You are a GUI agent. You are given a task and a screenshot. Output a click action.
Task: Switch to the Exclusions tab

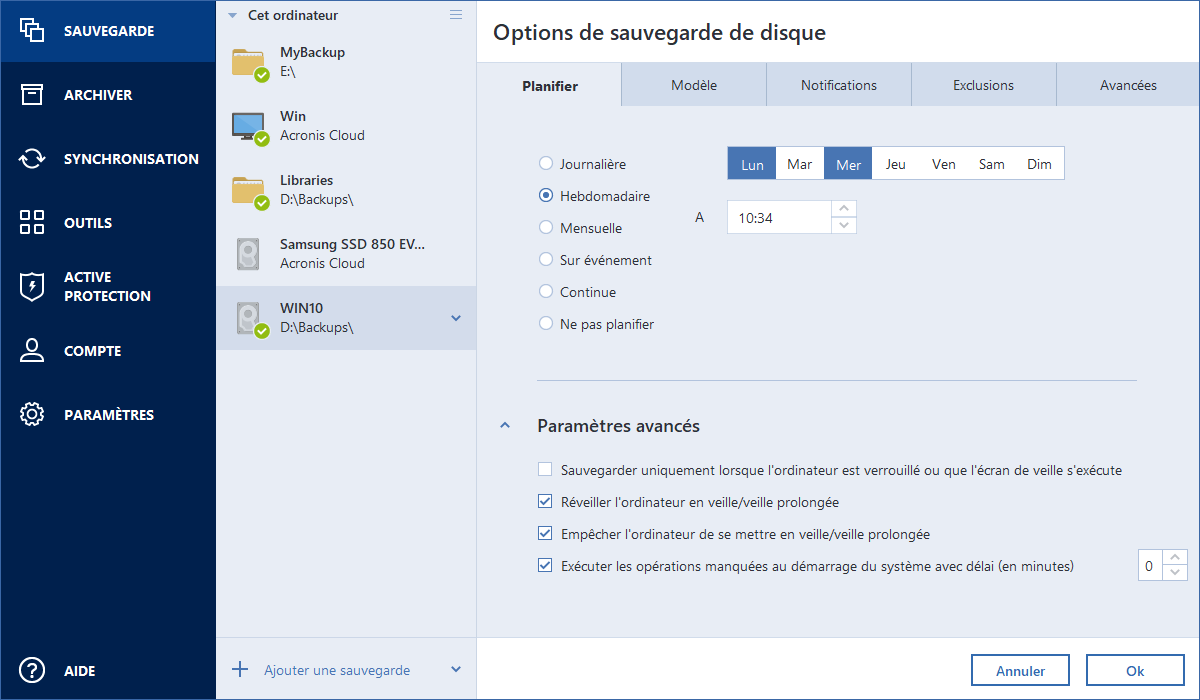tap(983, 86)
